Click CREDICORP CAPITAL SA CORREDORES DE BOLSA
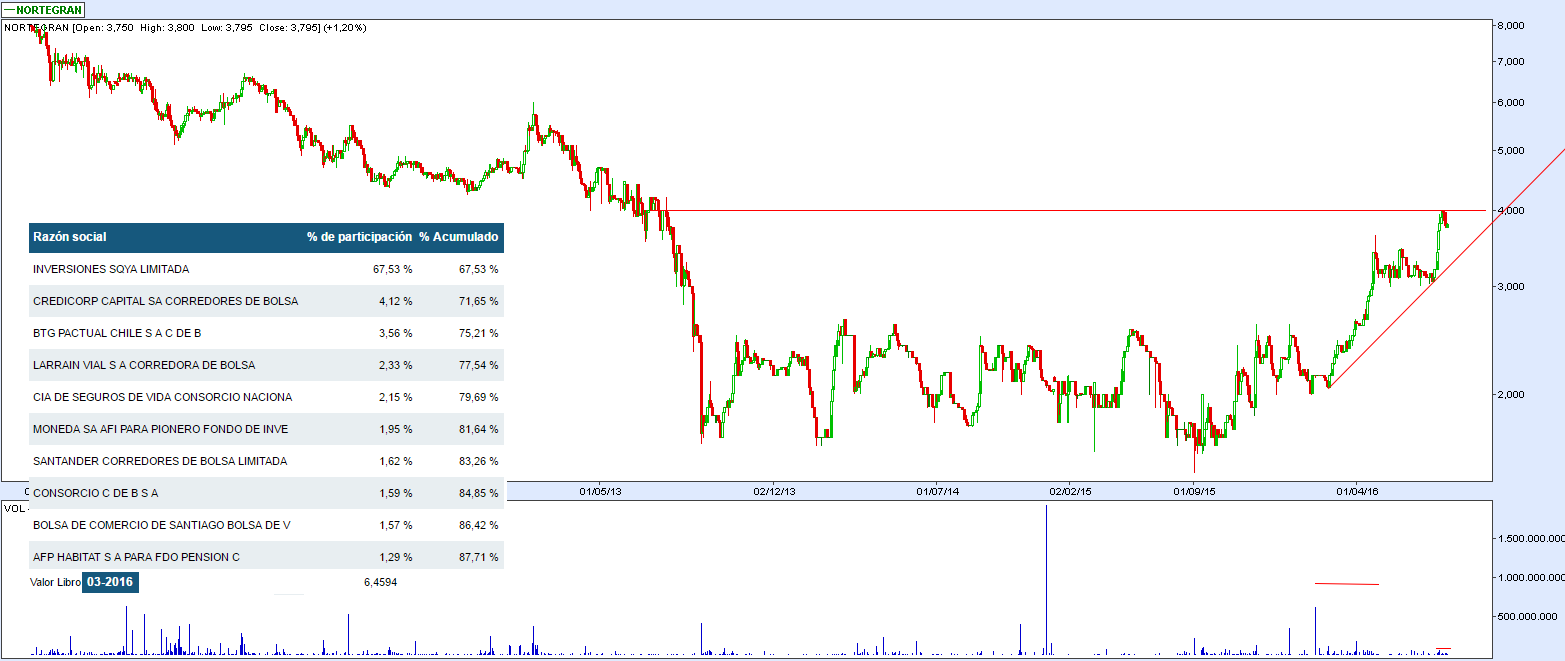 click(165, 301)
